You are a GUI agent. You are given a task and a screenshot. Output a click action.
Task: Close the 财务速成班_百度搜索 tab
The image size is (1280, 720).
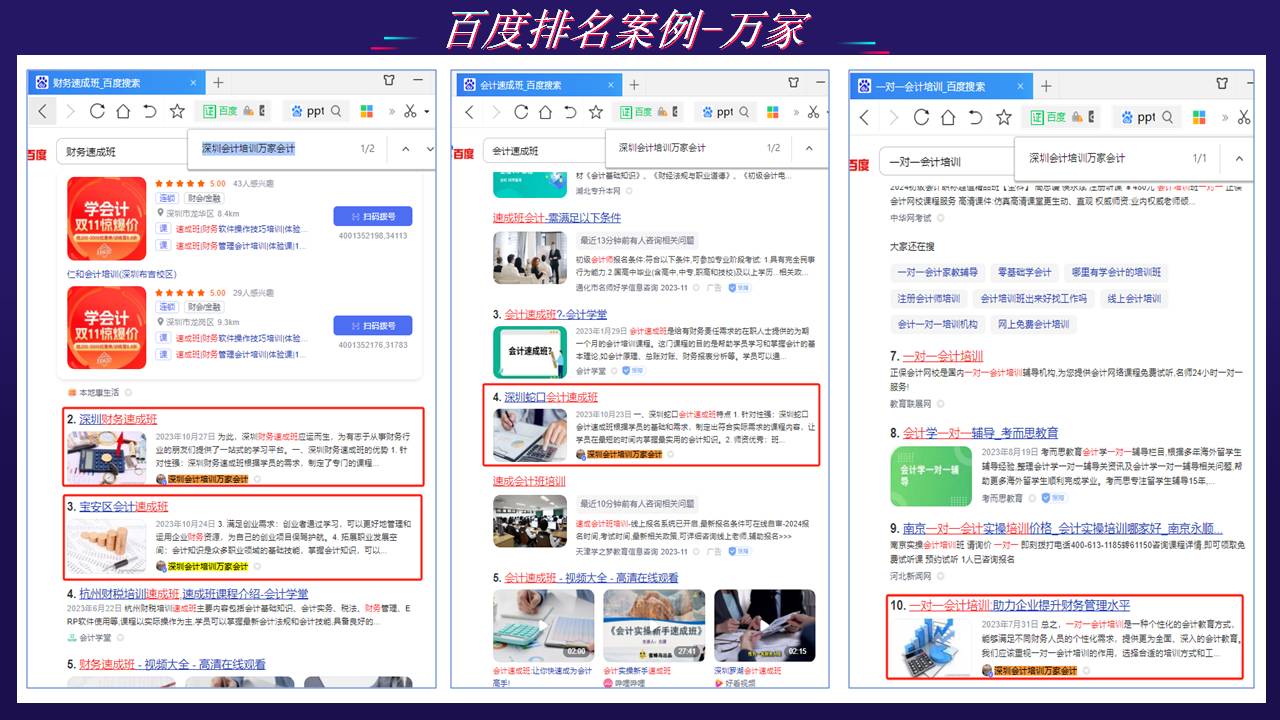tap(194, 83)
